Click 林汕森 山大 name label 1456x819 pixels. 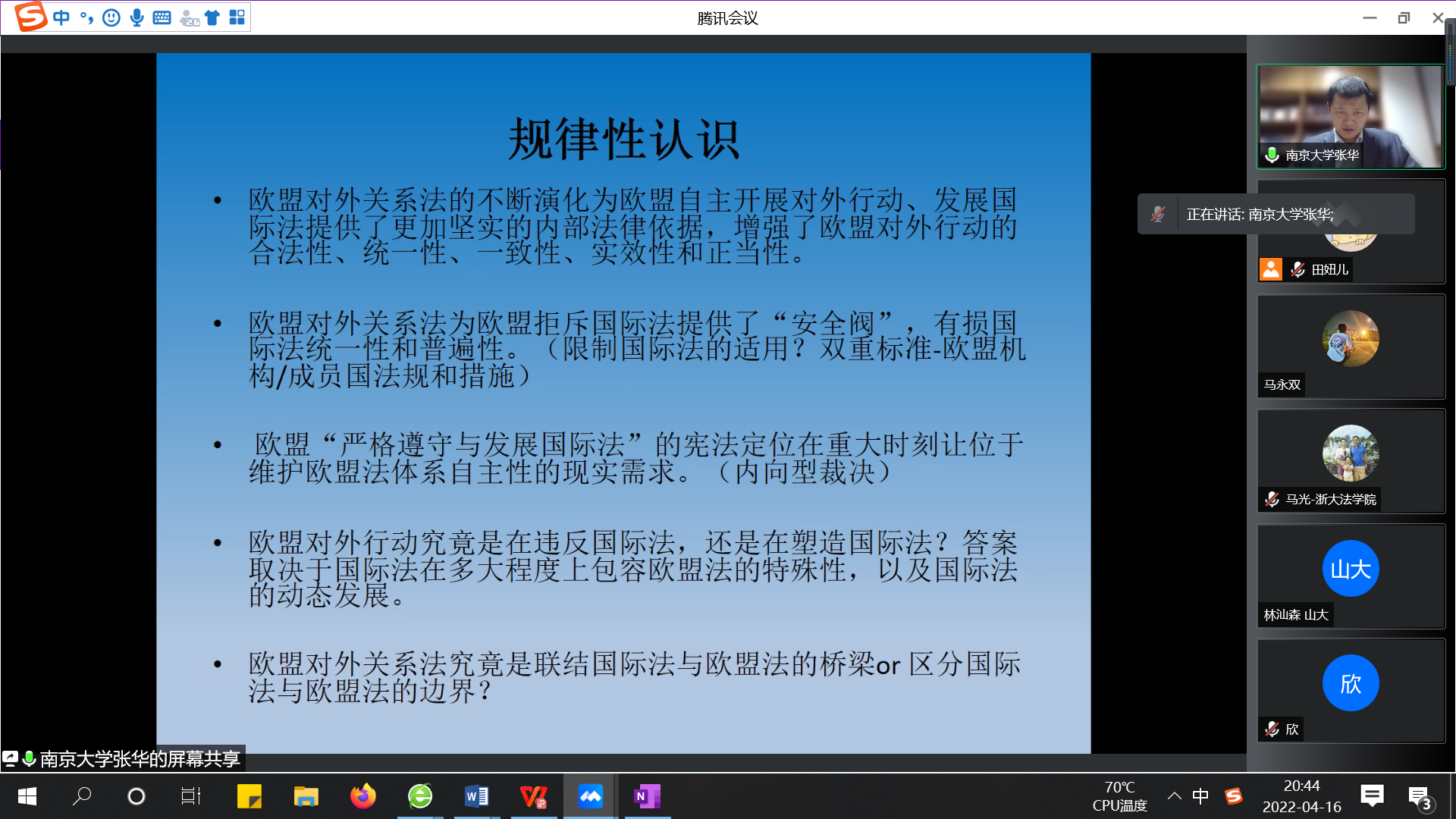1296,614
